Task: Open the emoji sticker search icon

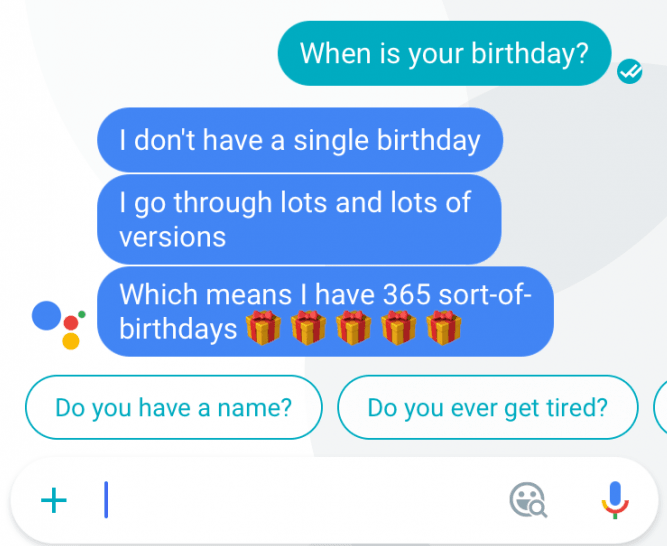Action: 528,500
